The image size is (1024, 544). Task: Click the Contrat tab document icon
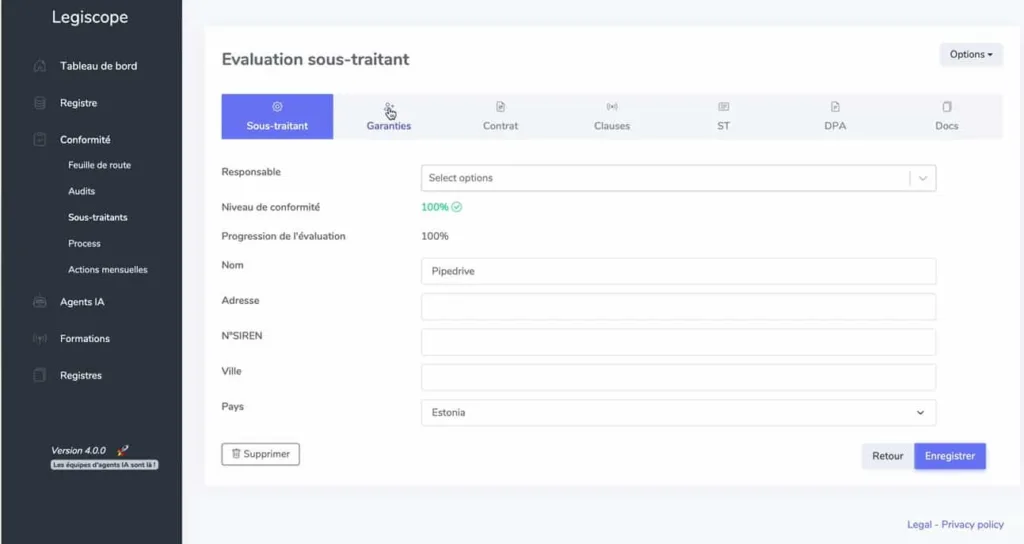501,107
